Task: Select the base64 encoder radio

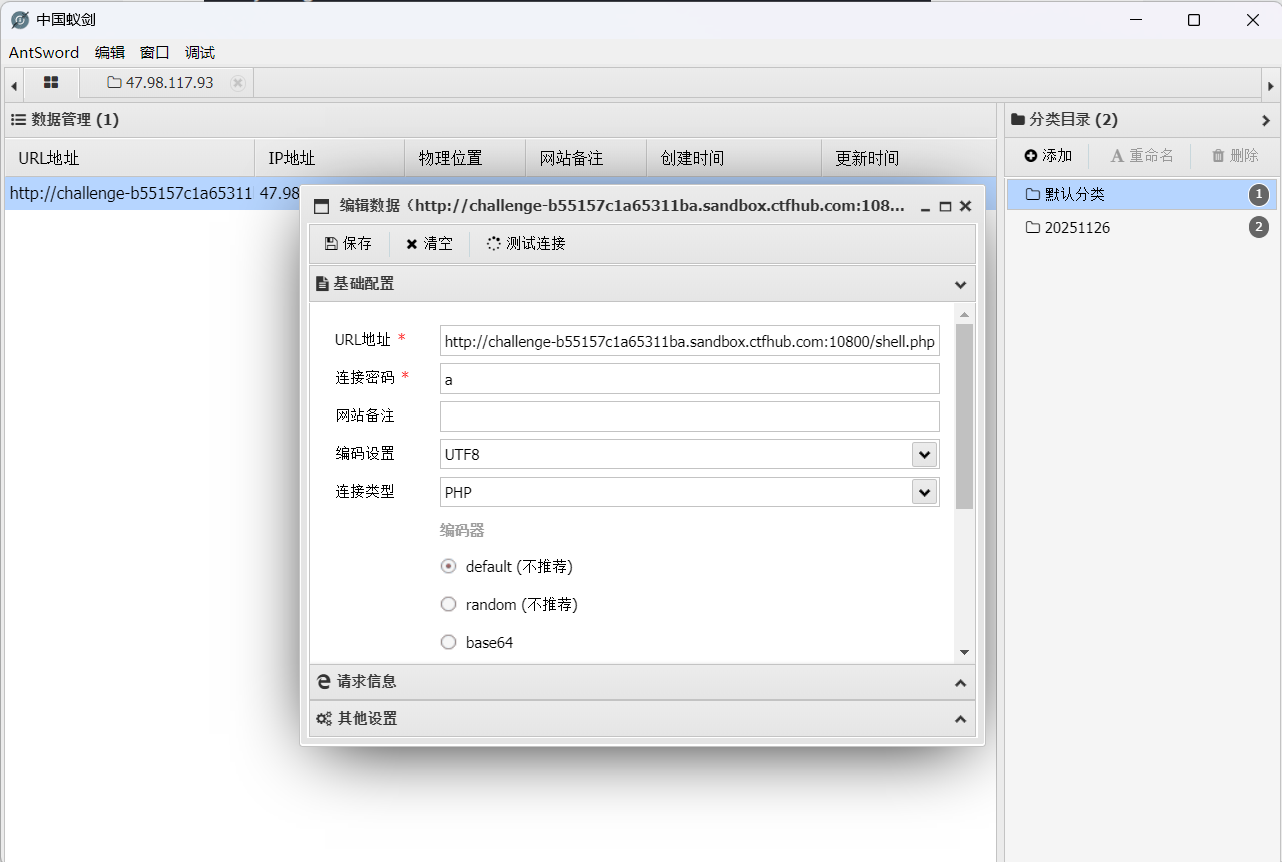Action: (448, 642)
